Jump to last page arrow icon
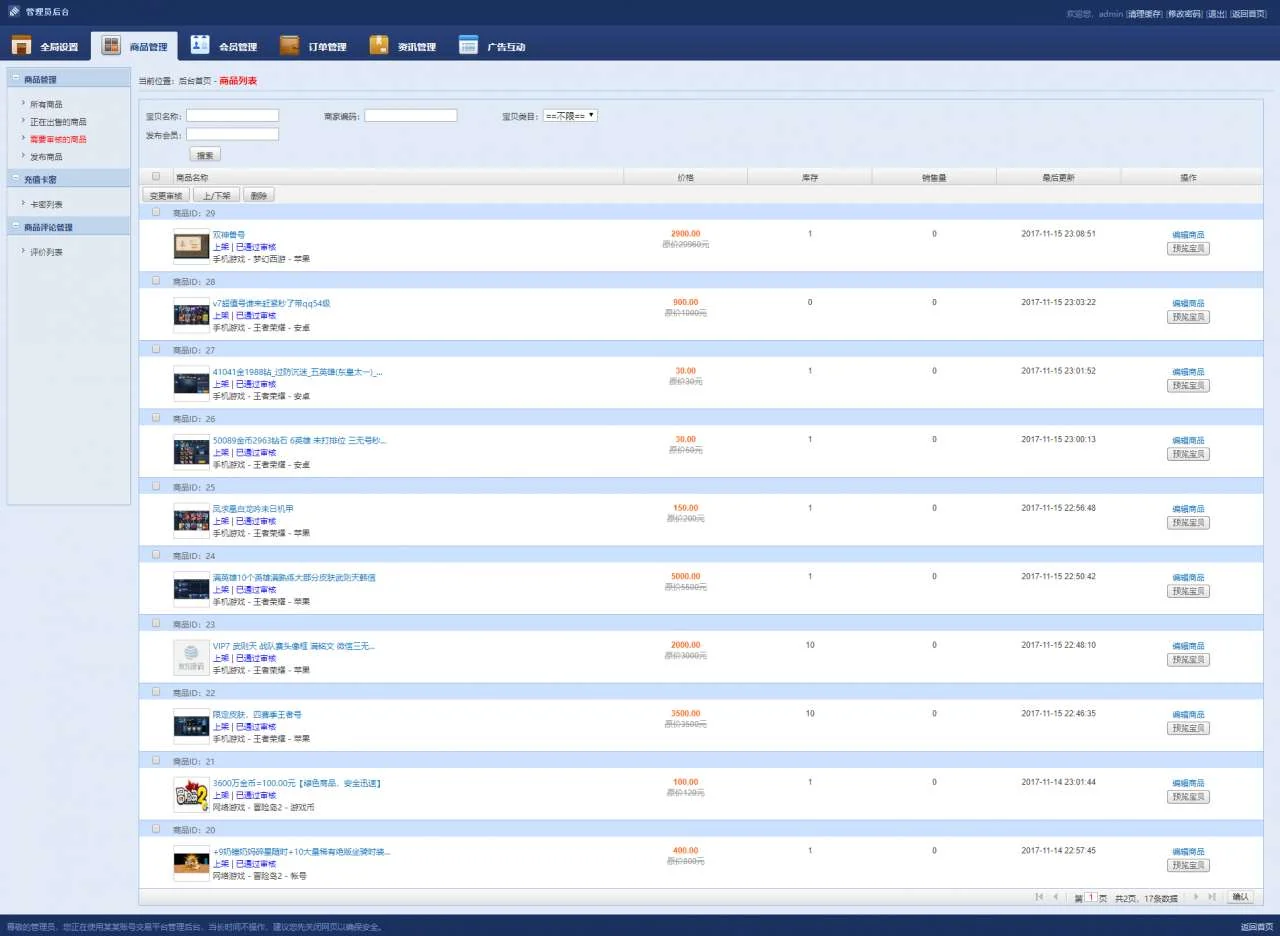Screen dimensions: 1280x936 point(1212,897)
